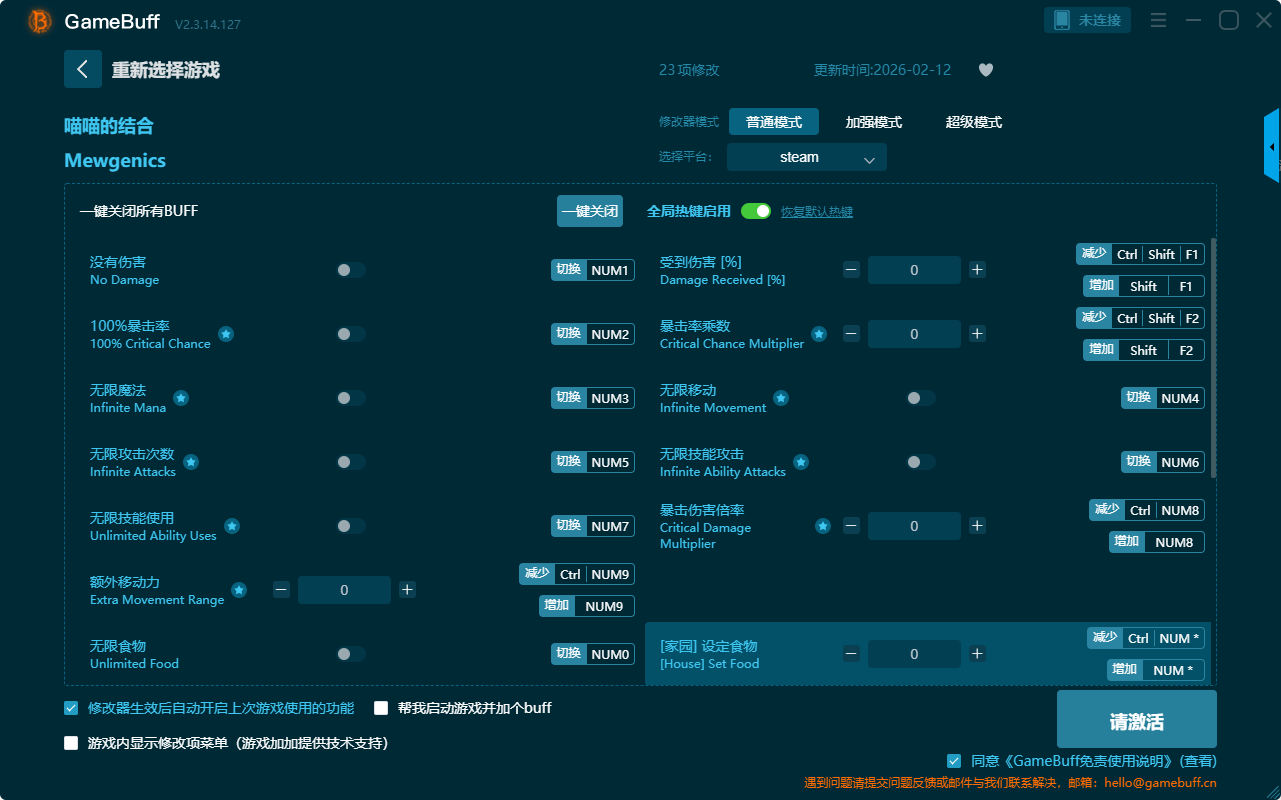Click the back arrow to reselect game
Image resolution: width=1281 pixels, height=800 pixels.
click(x=83, y=69)
